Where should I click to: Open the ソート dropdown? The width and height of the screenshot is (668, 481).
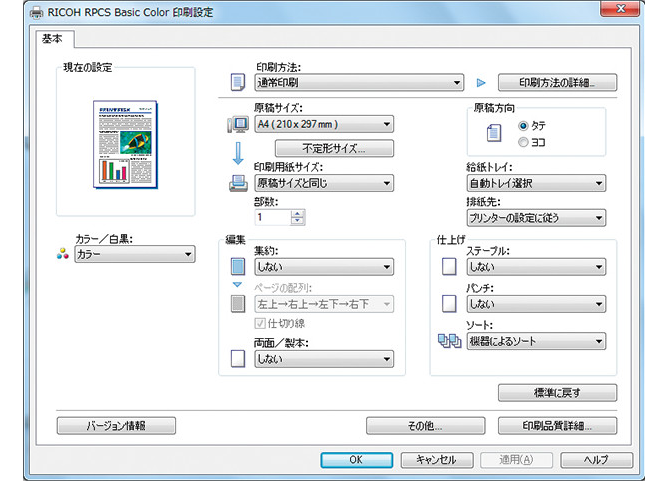coord(536,341)
